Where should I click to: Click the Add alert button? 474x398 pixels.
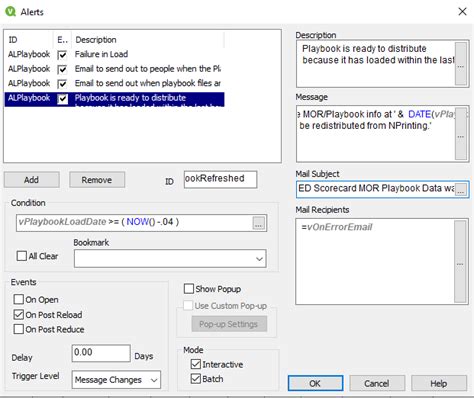[x=32, y=180]
